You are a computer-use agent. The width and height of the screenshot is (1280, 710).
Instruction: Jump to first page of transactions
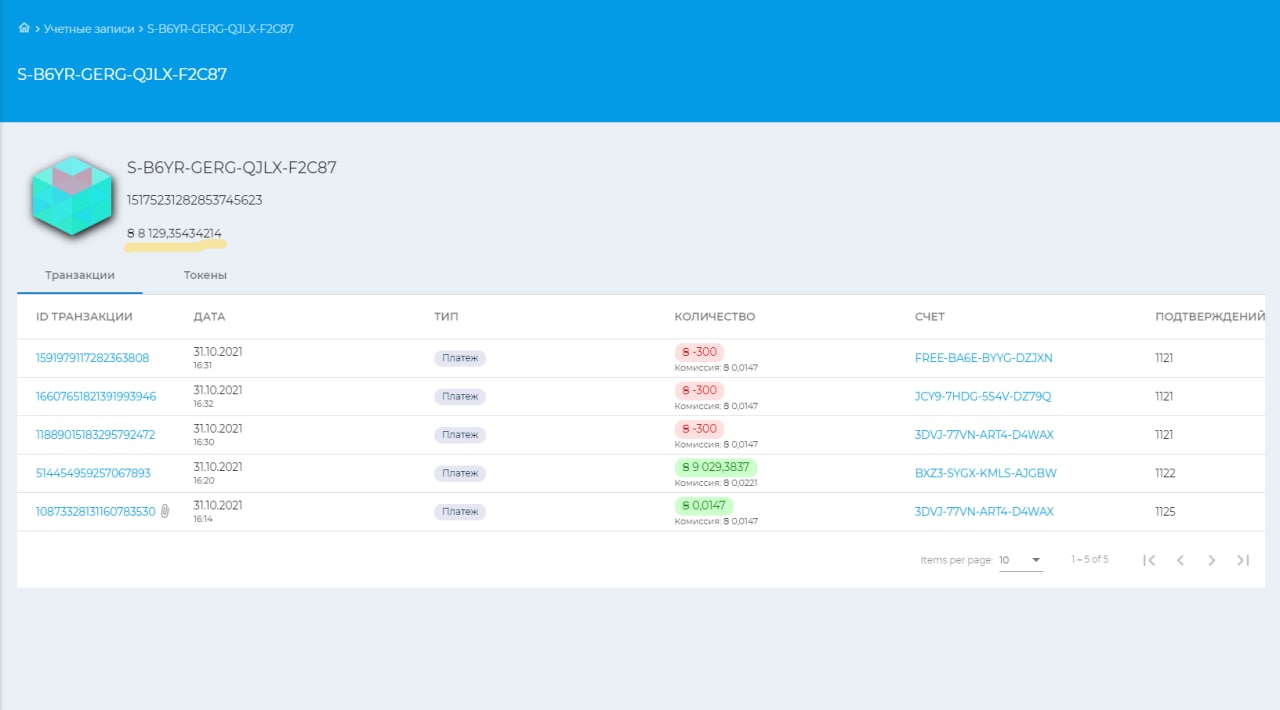[x=1149, y=560]
